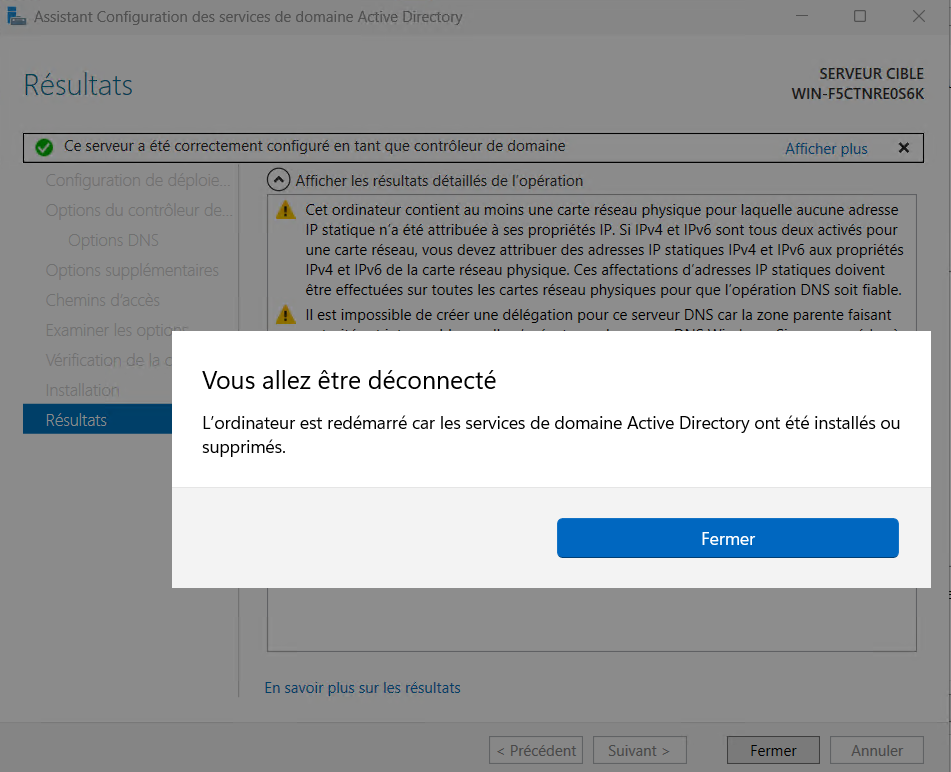Click the server name WIN-F5CTNRE0S6K

(858, 94)
